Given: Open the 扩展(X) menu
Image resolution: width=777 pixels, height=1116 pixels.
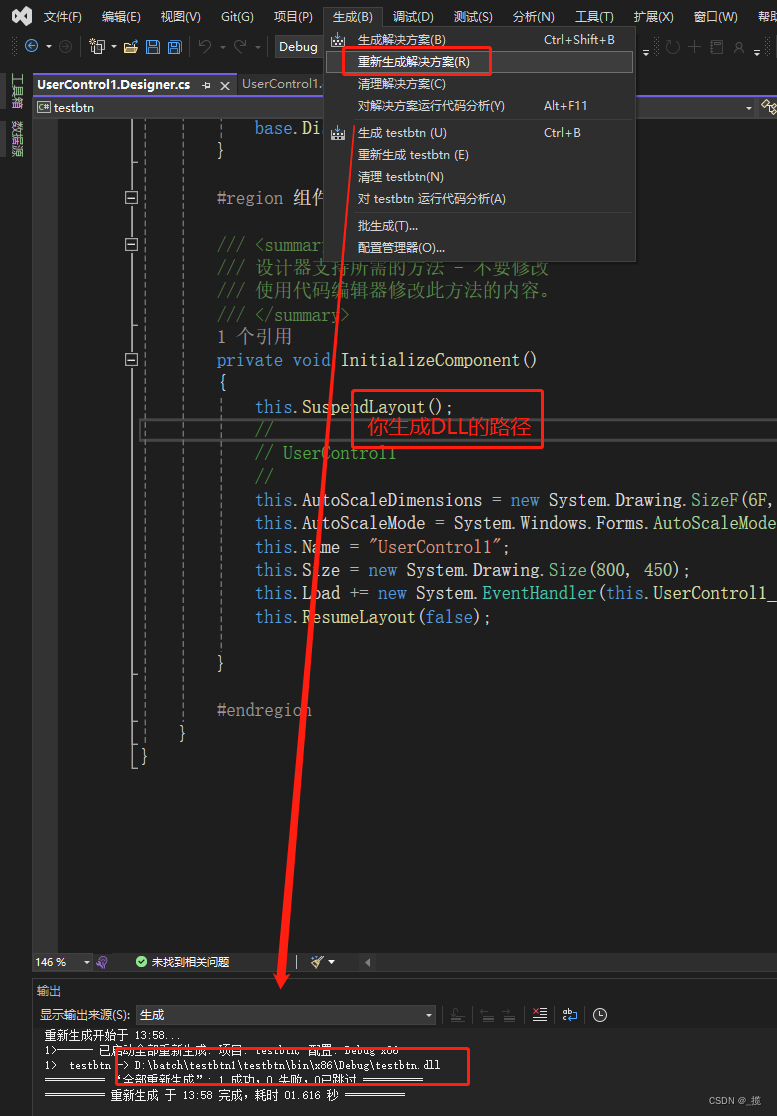Looking at the screenshot, I should point(654,16).
